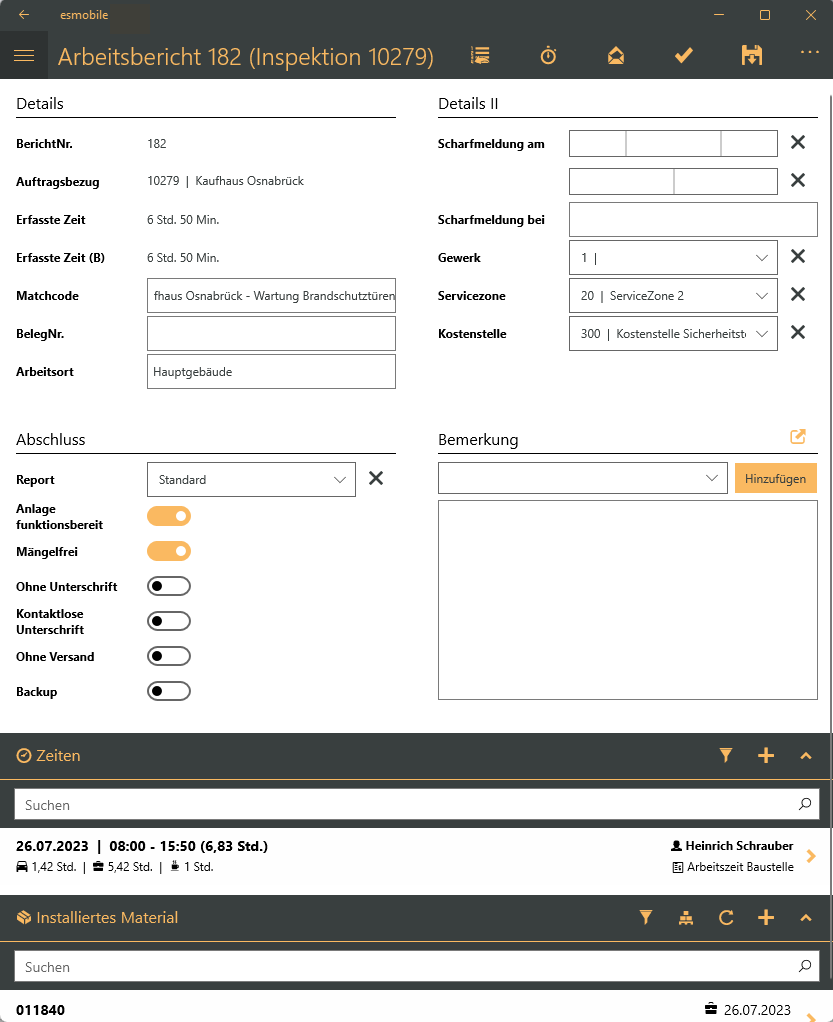Clear the Kostenstelle selection
The height and width of the screenshot is (1022, 833).
(x=798, y=332)
